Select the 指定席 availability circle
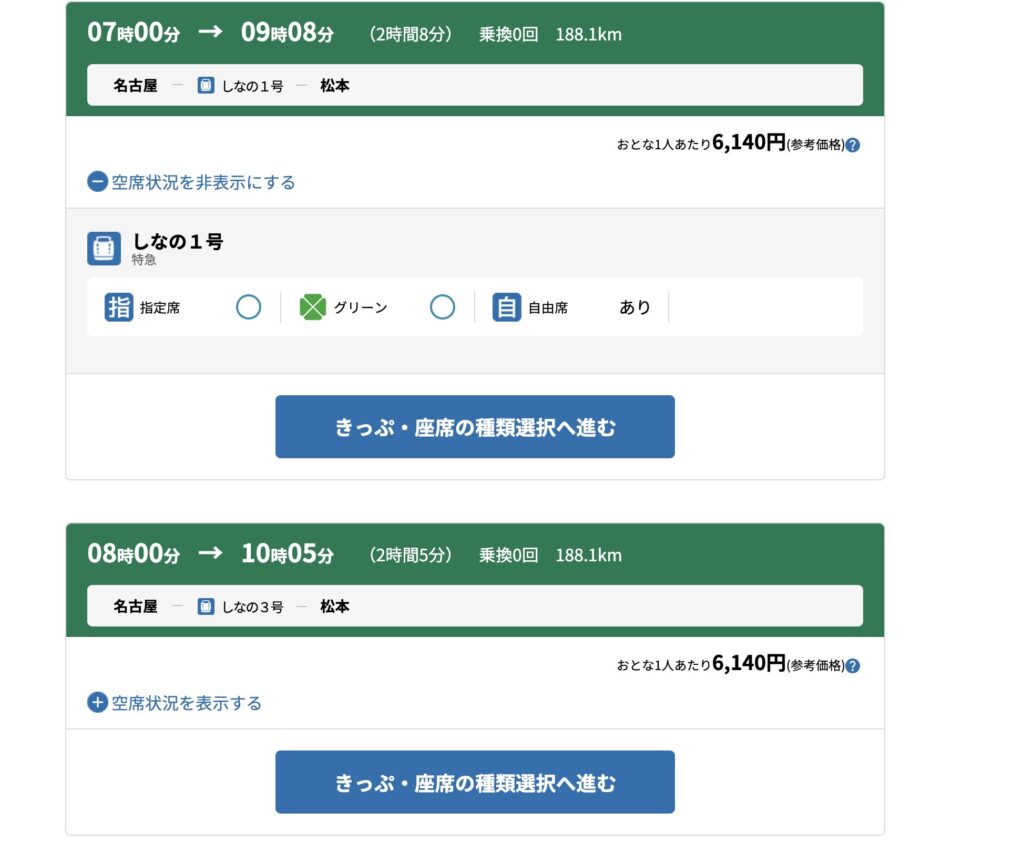Screen dimensions: 1024x843 (x=248, y=307)
